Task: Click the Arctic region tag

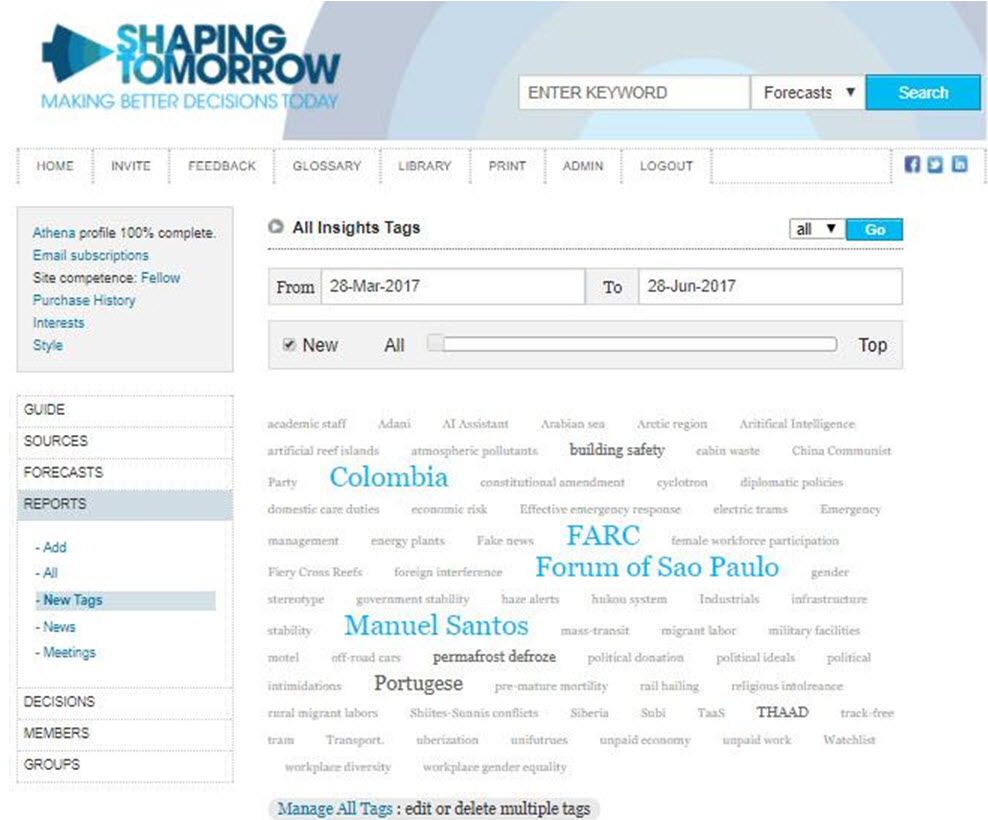Action: click(x=672, y=424)
